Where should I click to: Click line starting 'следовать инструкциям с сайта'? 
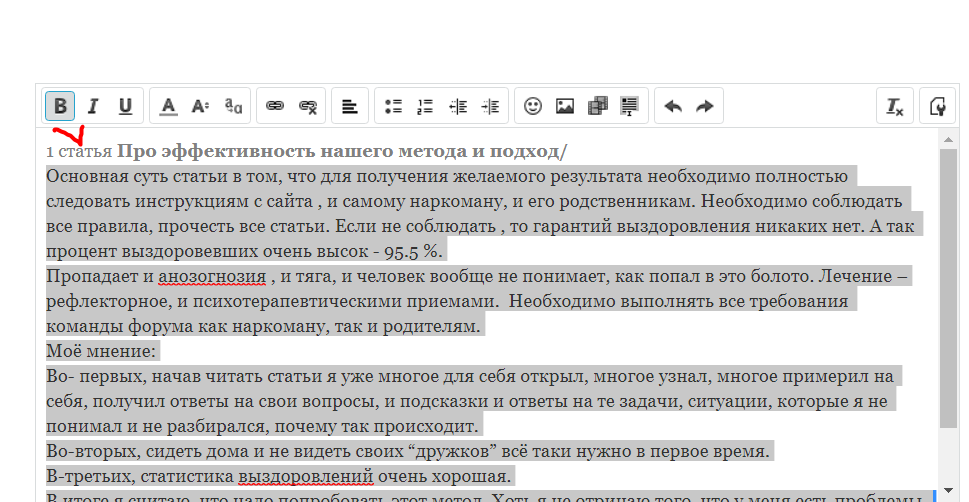[474, 202]
